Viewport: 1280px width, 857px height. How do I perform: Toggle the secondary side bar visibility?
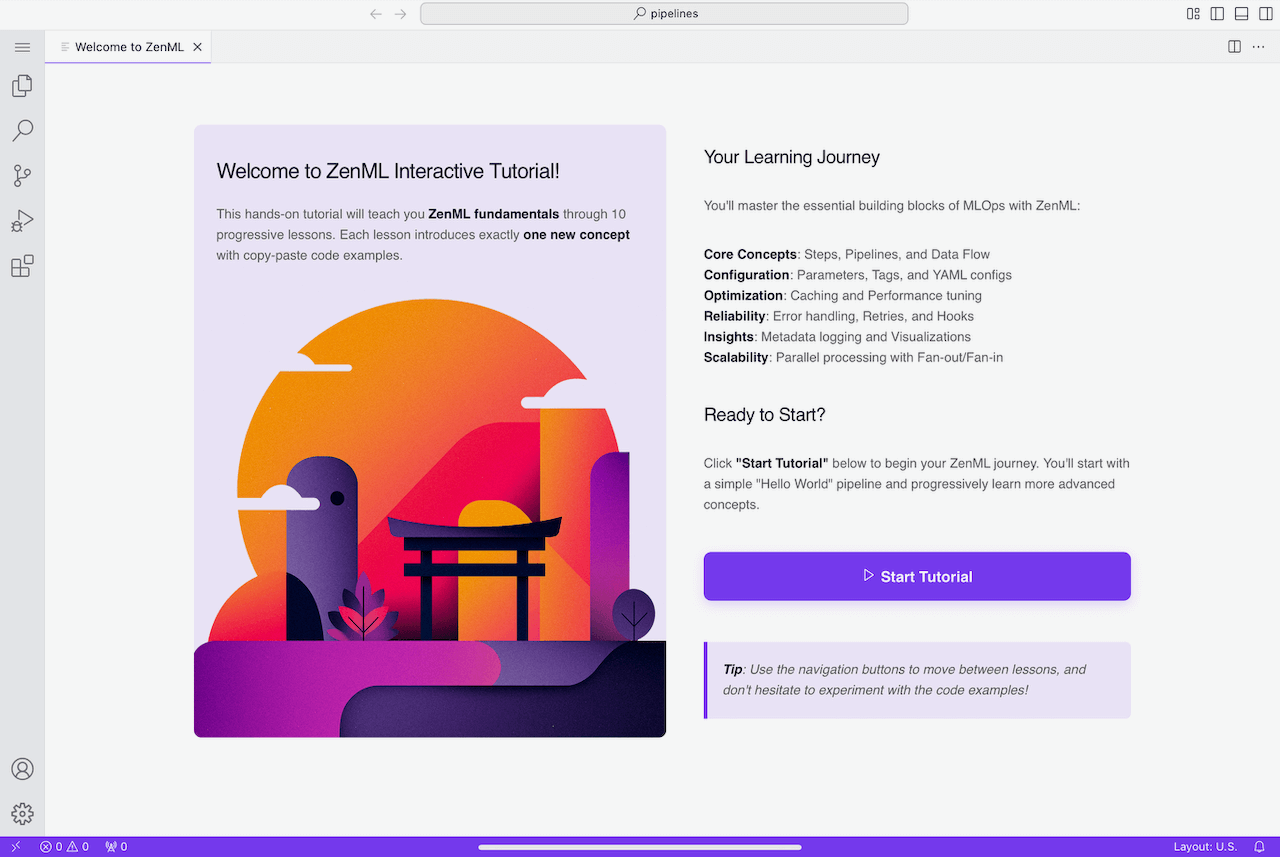pos(1266,14)
